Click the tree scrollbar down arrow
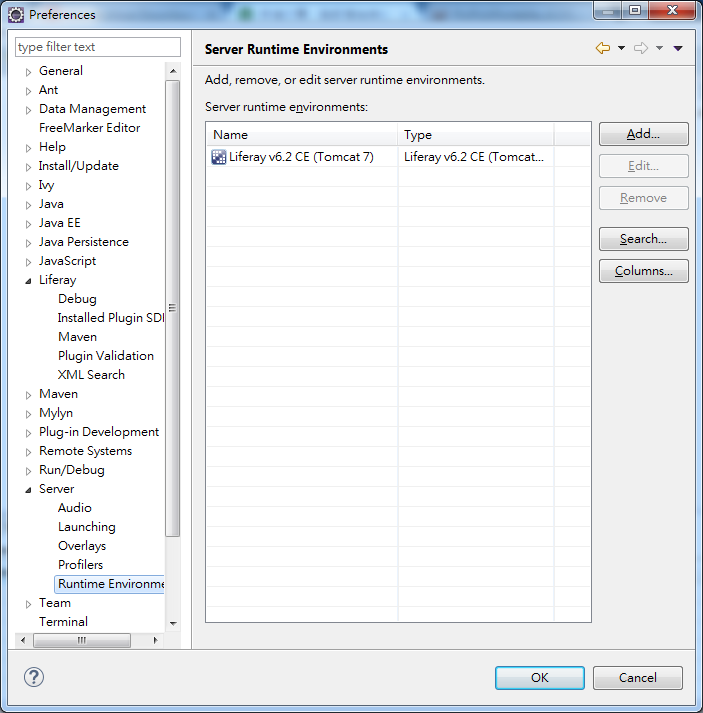The height and width of the screenshot is (713, 703). click(173, 623)
